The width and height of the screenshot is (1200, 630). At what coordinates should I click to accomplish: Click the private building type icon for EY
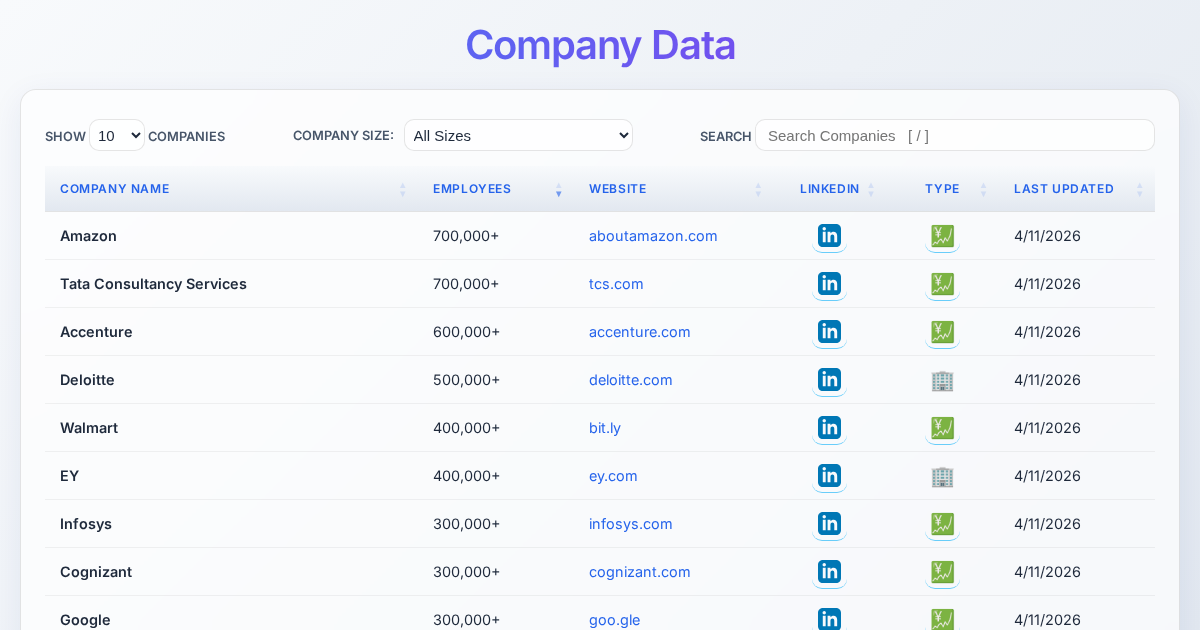[x=942, y=476]
